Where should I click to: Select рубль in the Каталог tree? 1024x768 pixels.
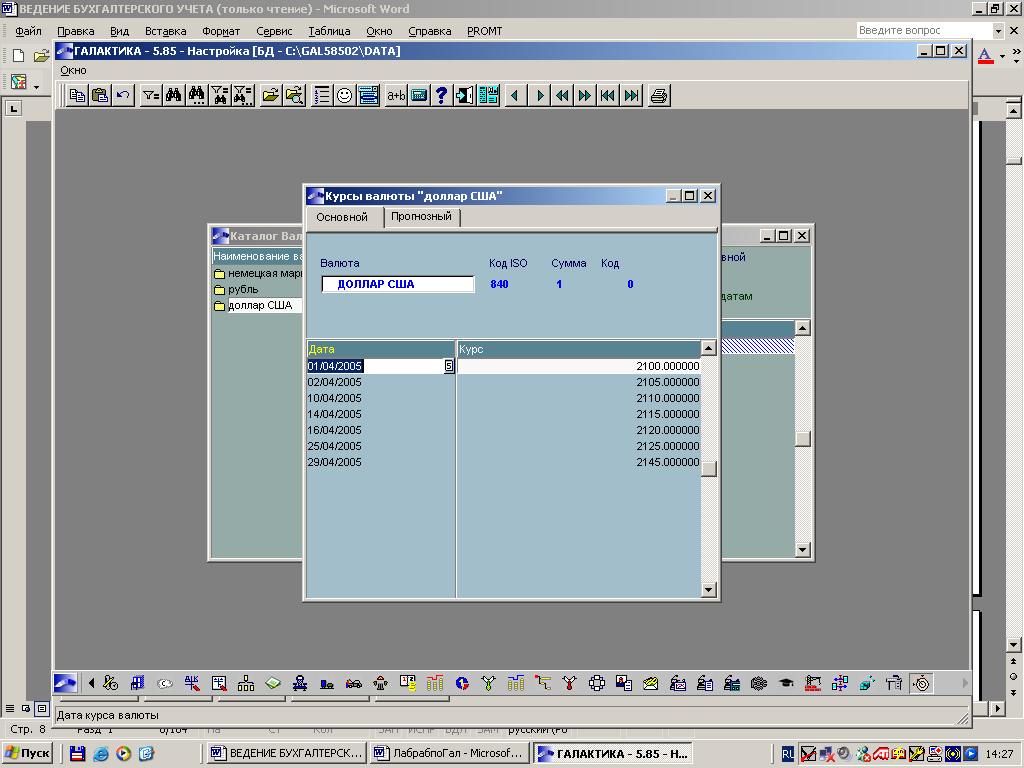243,289
